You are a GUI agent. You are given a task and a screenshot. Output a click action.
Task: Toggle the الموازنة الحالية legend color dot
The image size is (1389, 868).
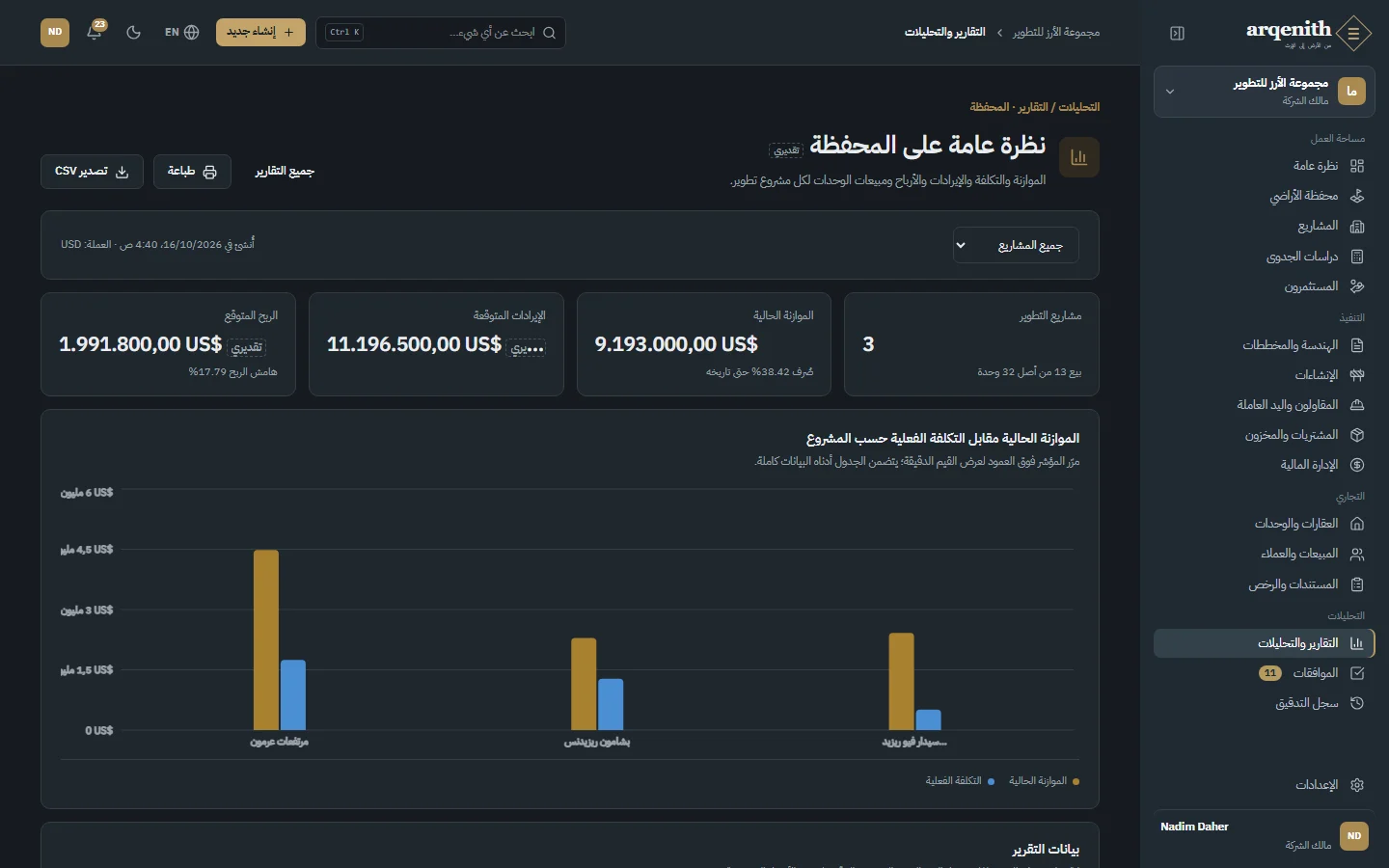click(1076, 781)
